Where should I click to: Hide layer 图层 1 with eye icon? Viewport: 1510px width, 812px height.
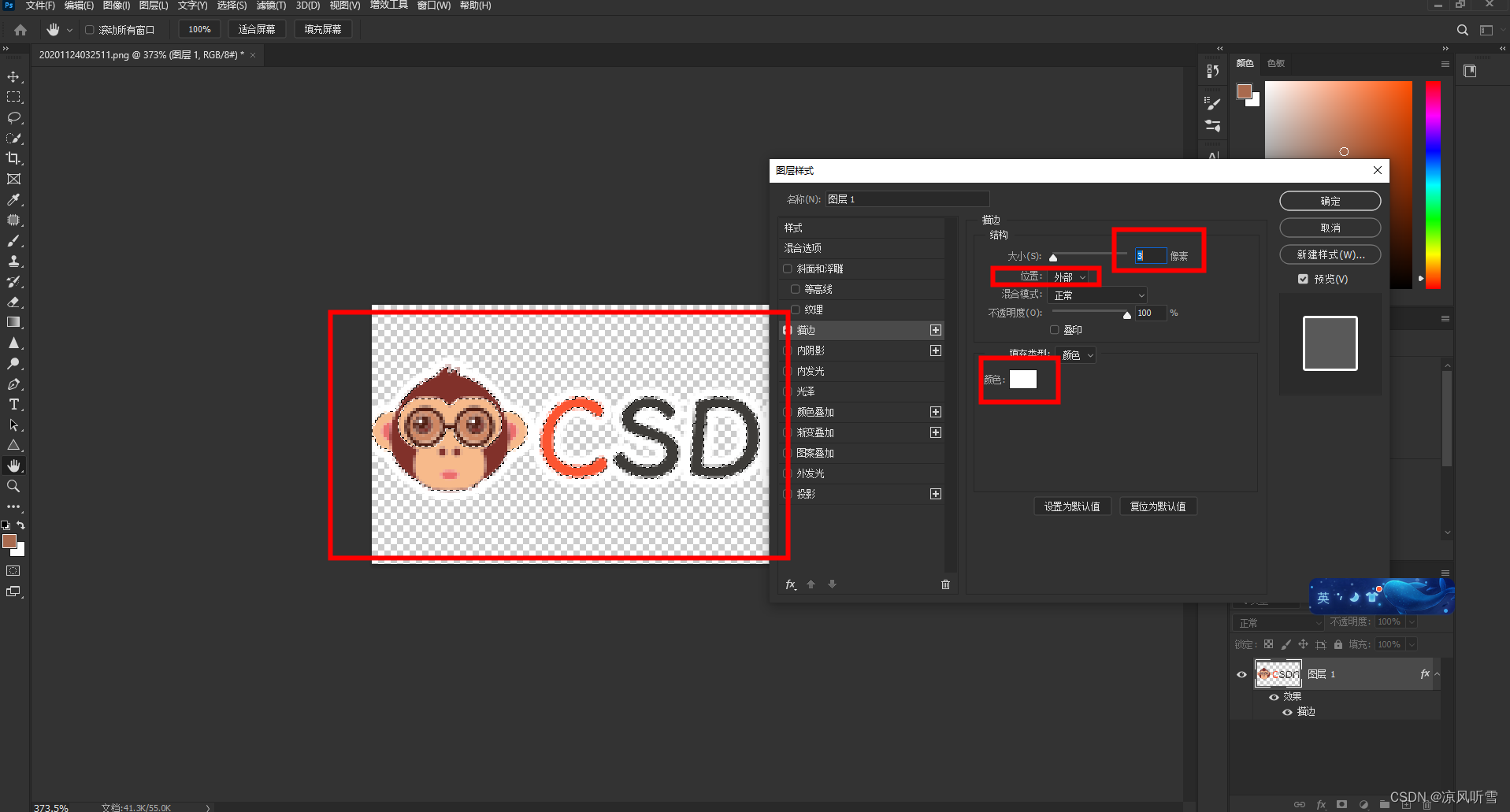pyautogui.click(x=1241, y=674)
